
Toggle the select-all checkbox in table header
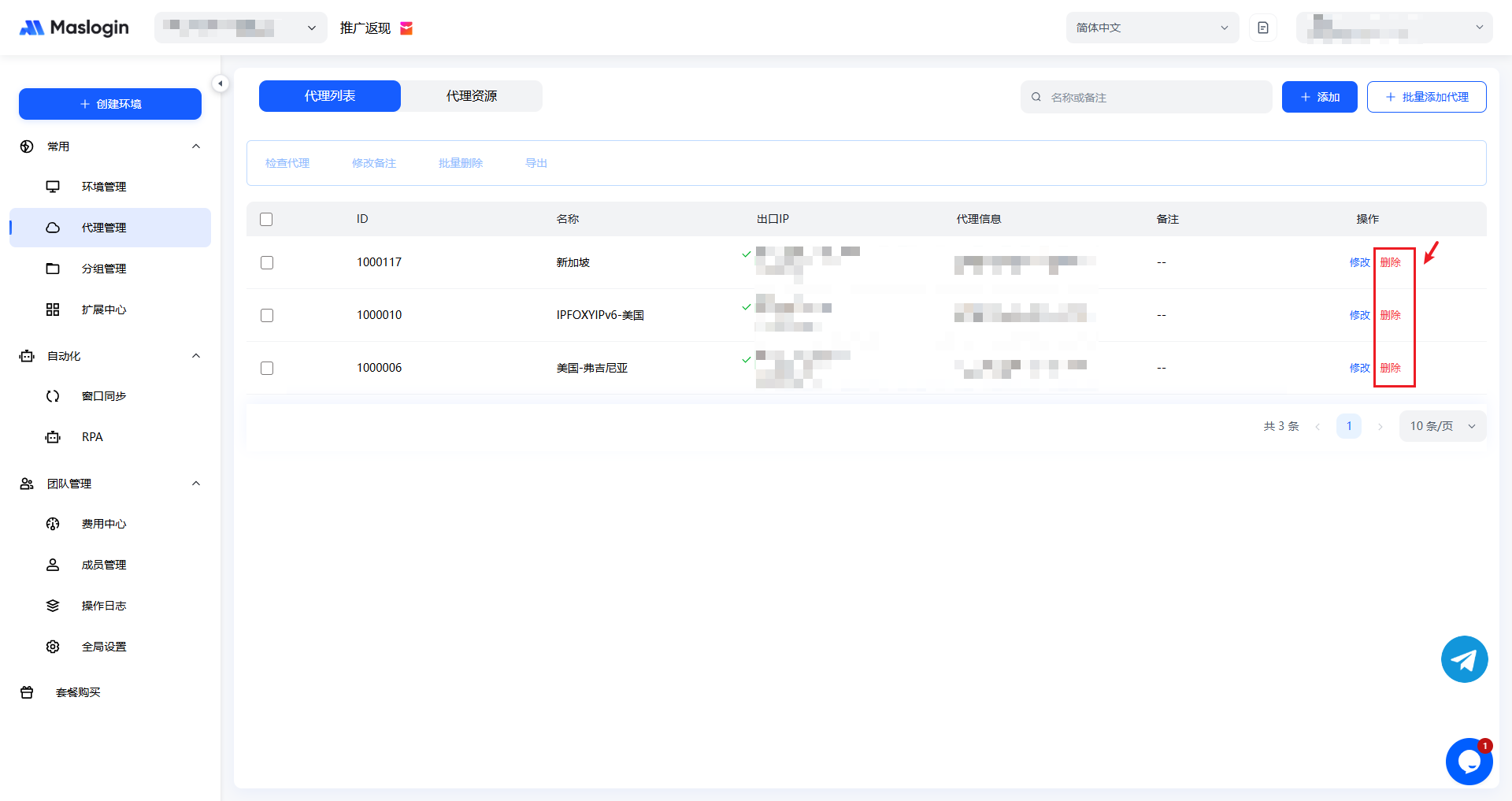click(266, 219)
